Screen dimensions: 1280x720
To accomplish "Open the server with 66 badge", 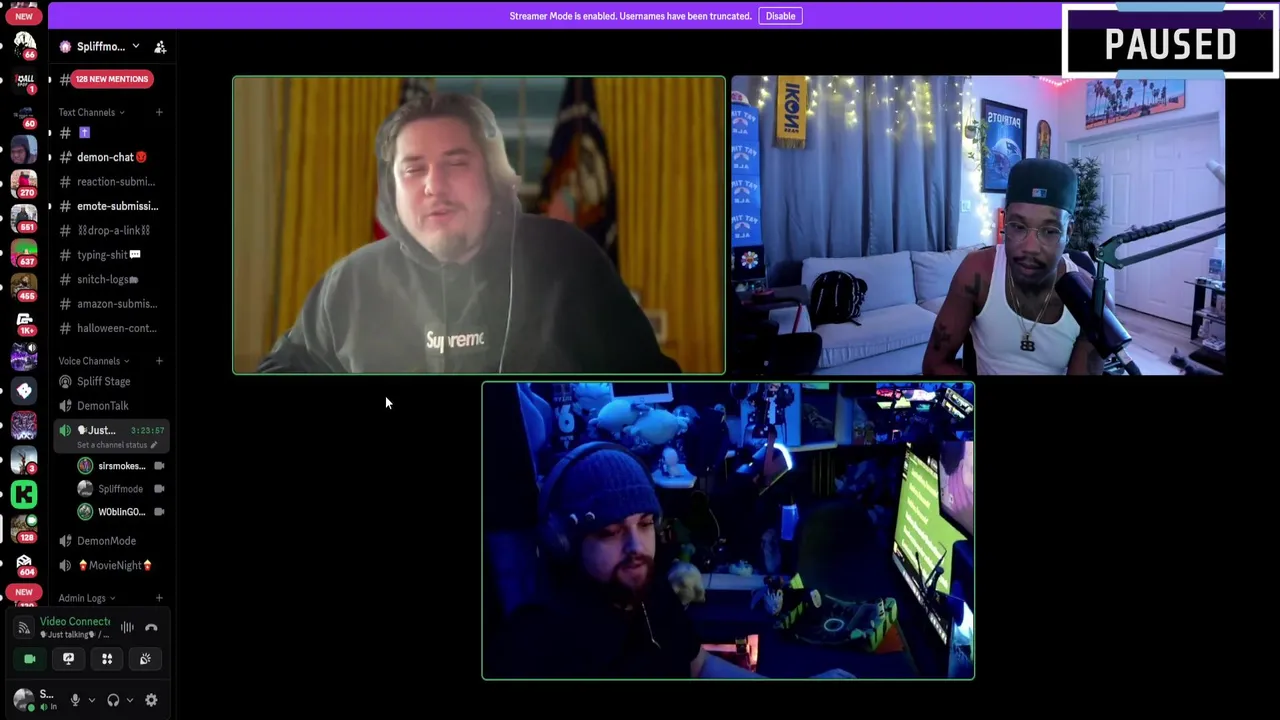I will coord(24,46).
